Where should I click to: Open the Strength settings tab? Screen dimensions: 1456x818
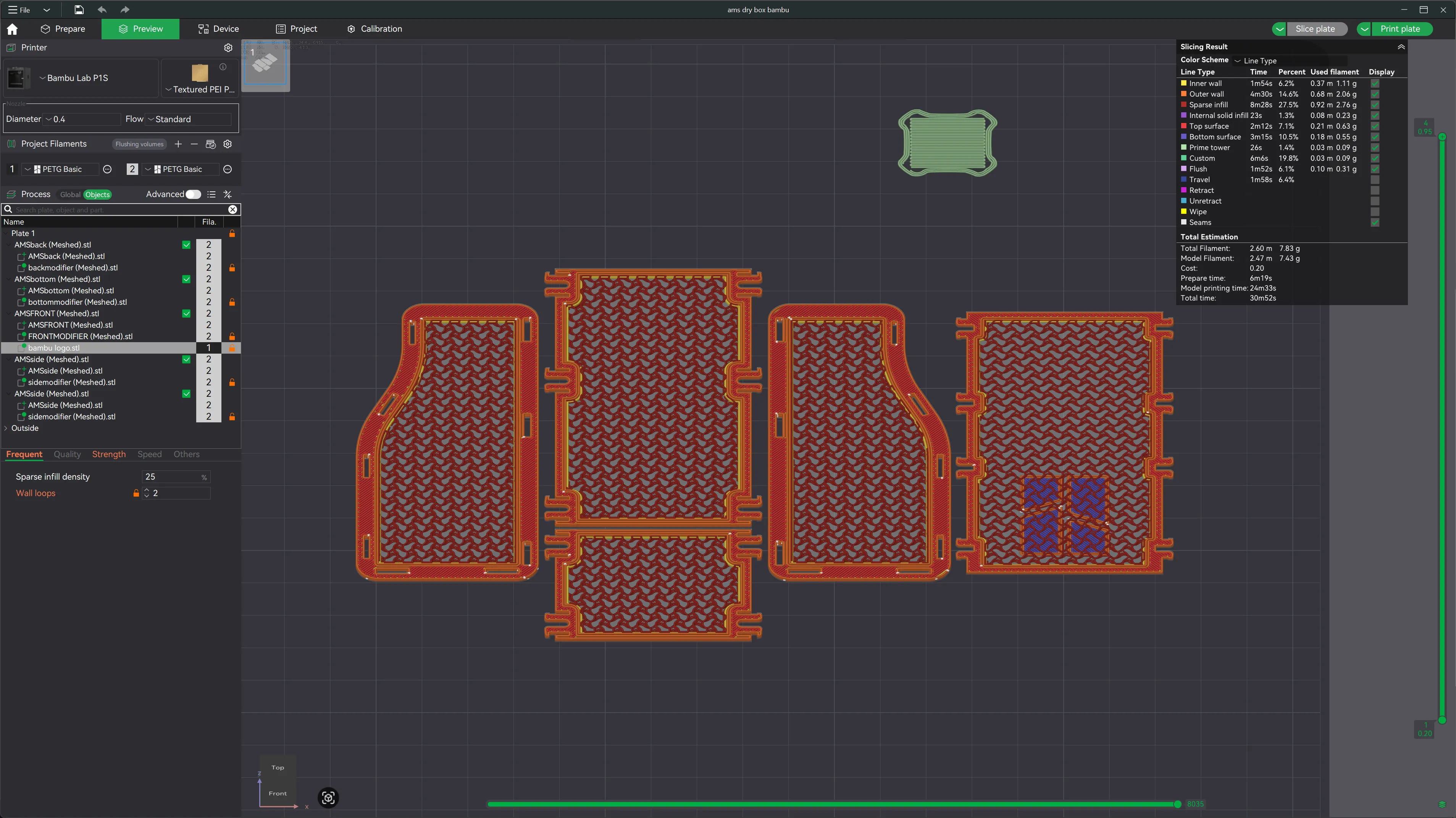[108, 454]
